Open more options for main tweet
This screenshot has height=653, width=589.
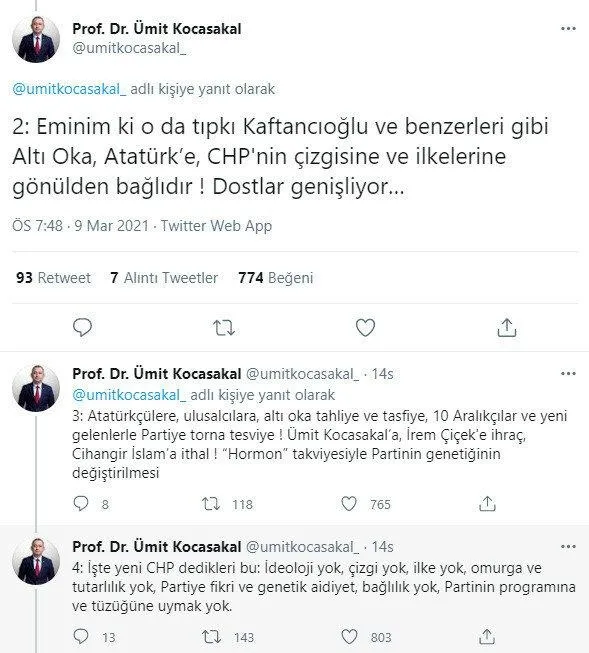(x=568, y=29)
